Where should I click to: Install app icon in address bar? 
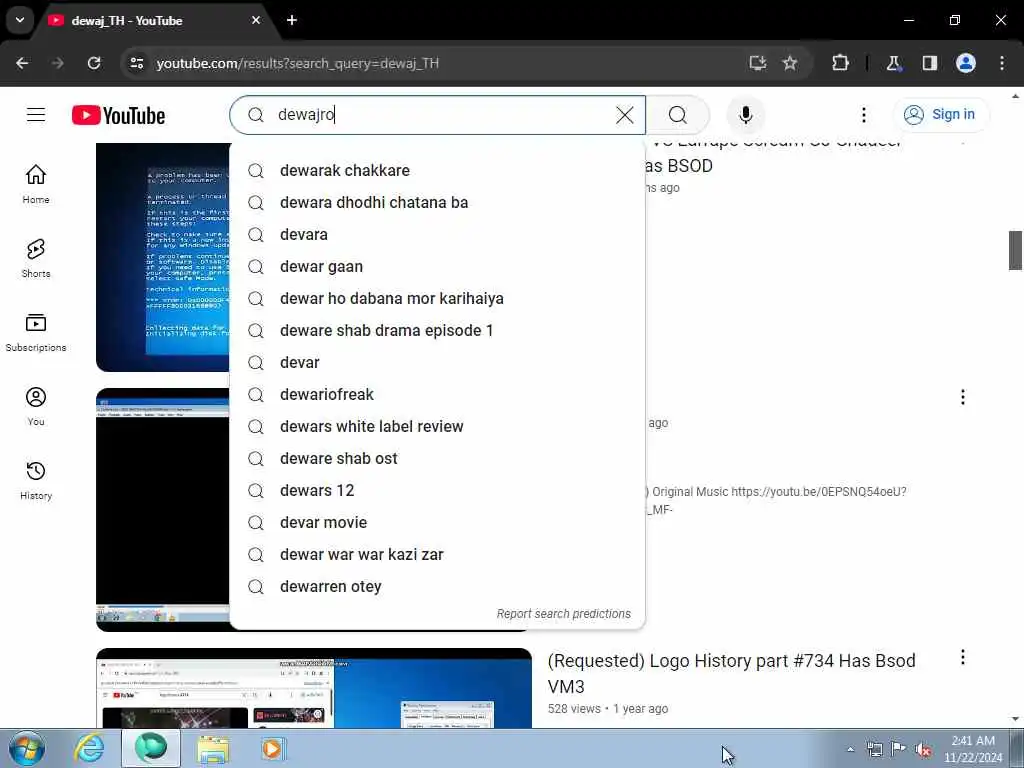pos(758,63)
